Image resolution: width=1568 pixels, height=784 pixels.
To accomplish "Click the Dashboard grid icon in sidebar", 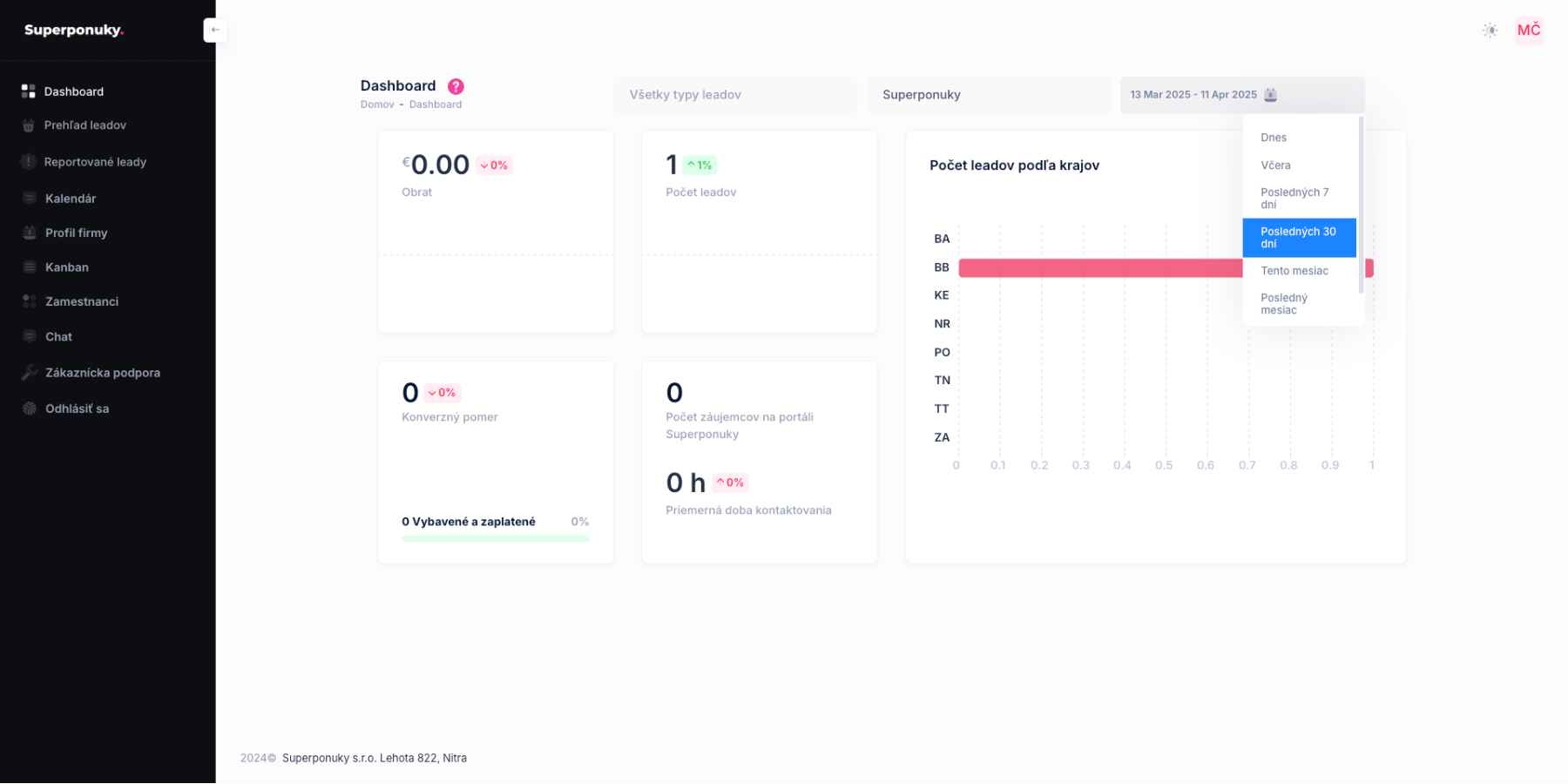I will 29,91.
